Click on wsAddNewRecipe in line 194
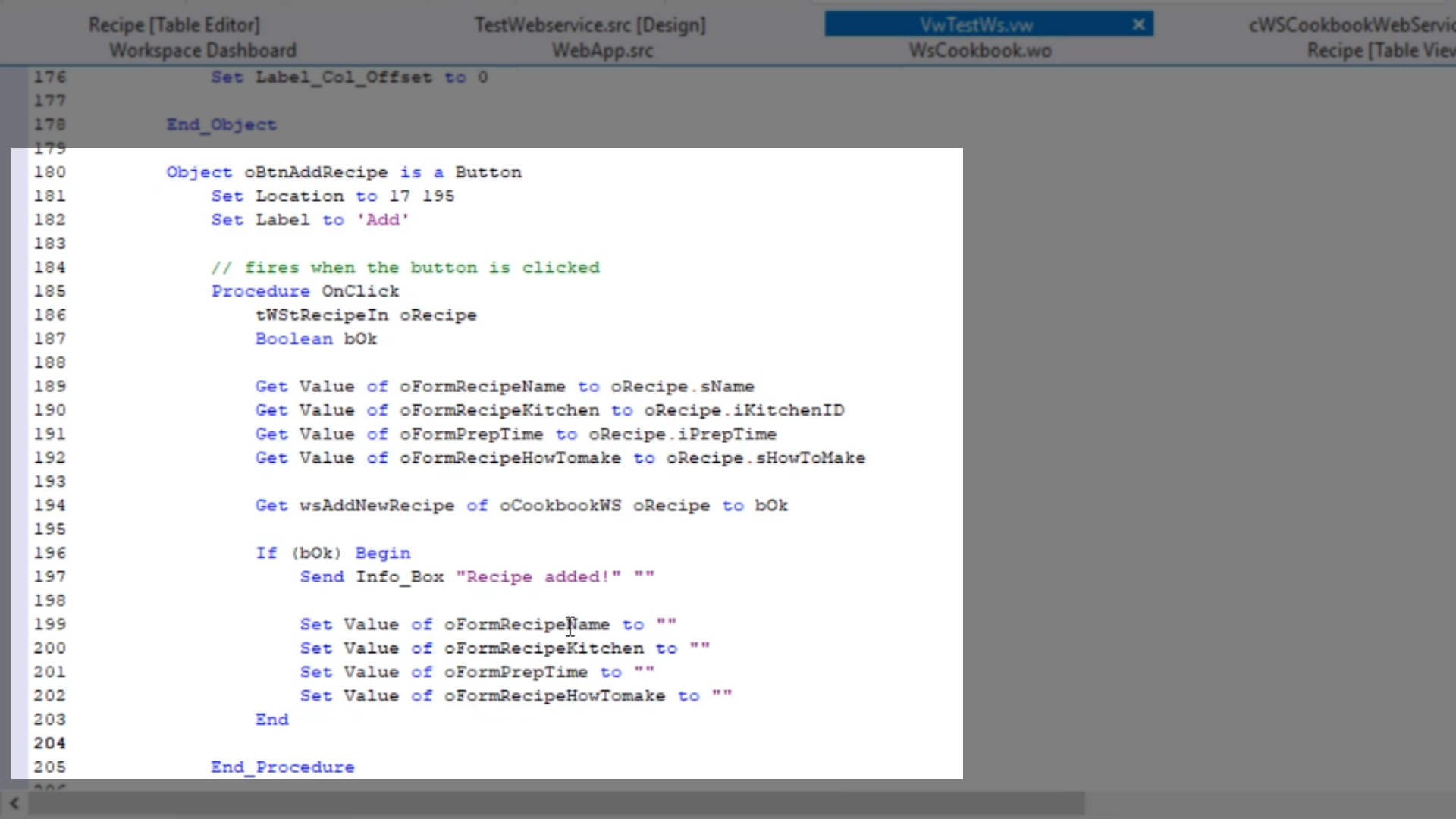 click(377, 506)
